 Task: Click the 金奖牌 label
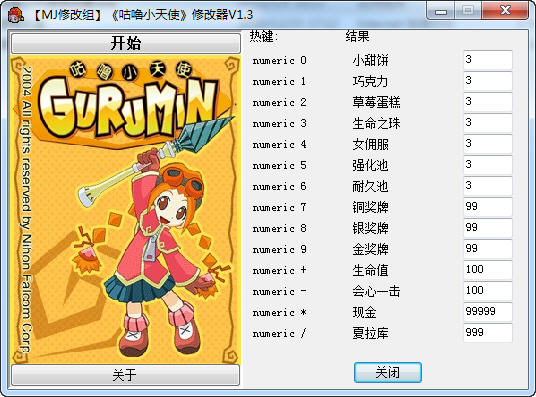coord(371,250)
